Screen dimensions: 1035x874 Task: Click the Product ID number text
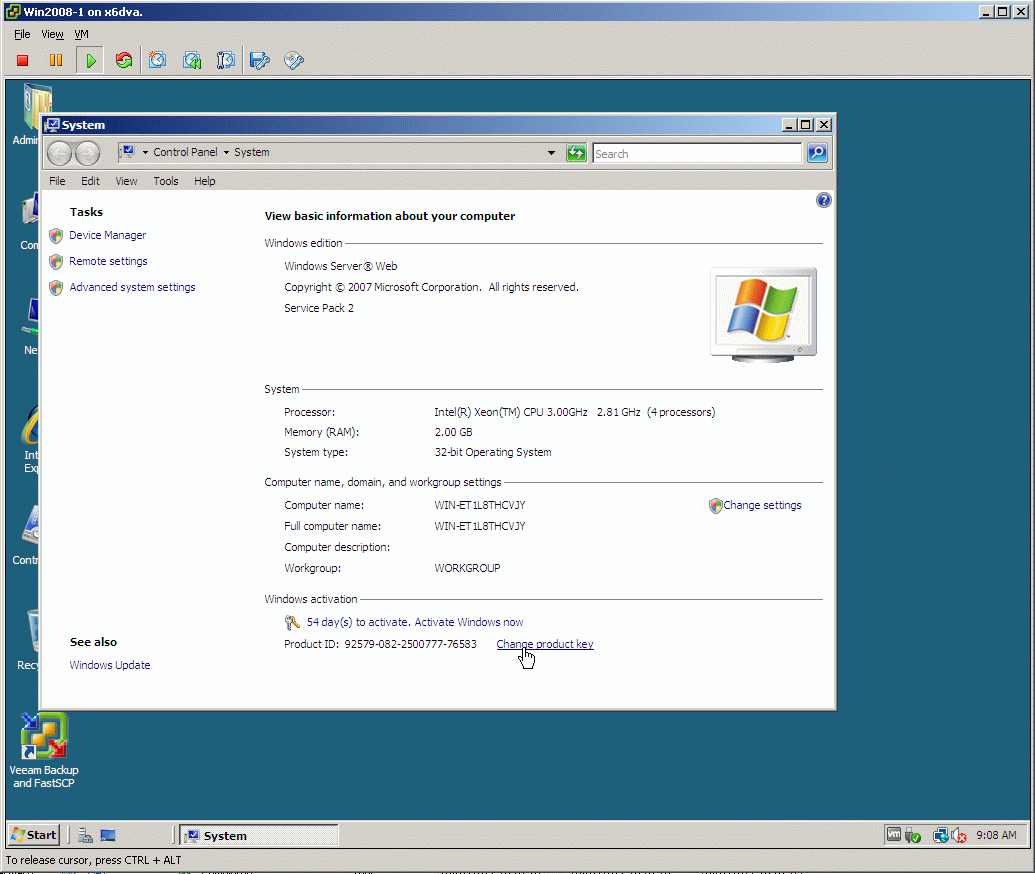pos(411,644)
